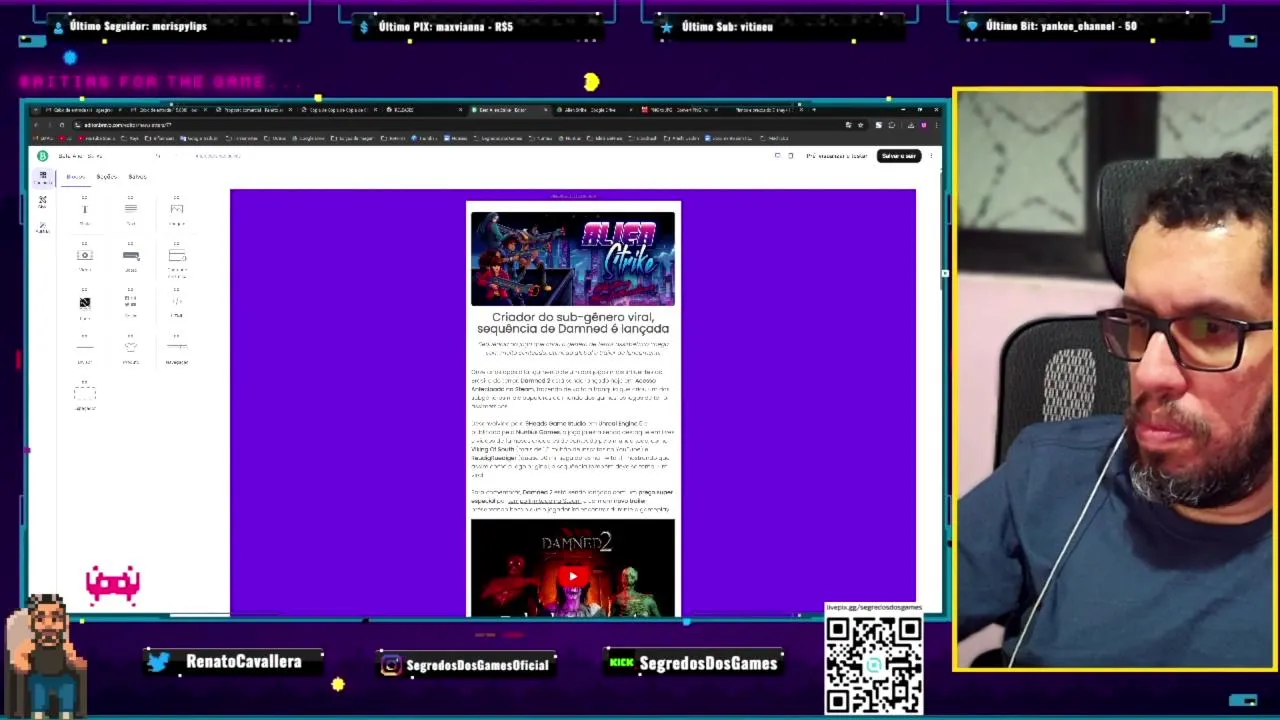Select the HTML code block icon

177,301
